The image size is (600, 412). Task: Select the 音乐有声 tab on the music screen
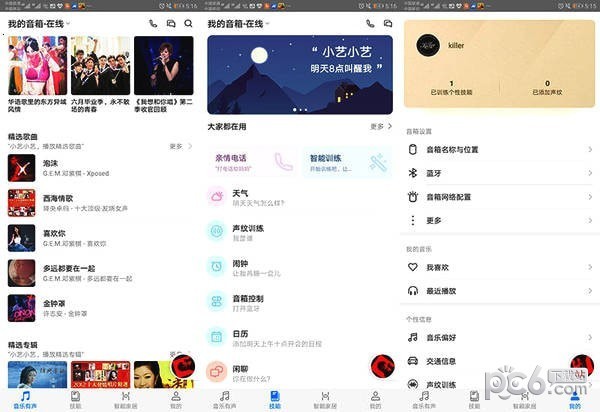(x=25, y=400)
